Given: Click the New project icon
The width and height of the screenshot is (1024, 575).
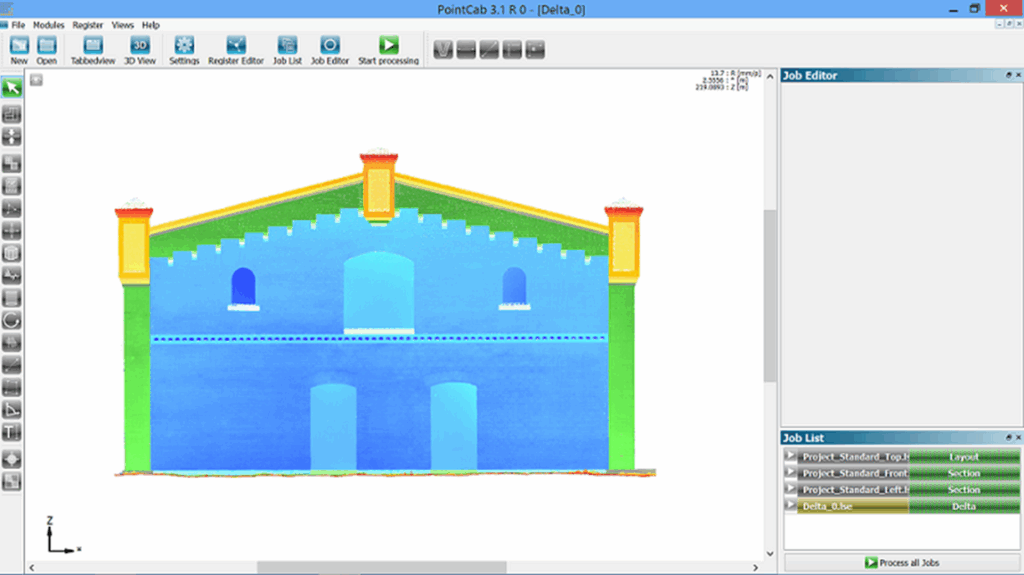Looking at the screenshot, I should pyautogui.click(x=19, y=46).
